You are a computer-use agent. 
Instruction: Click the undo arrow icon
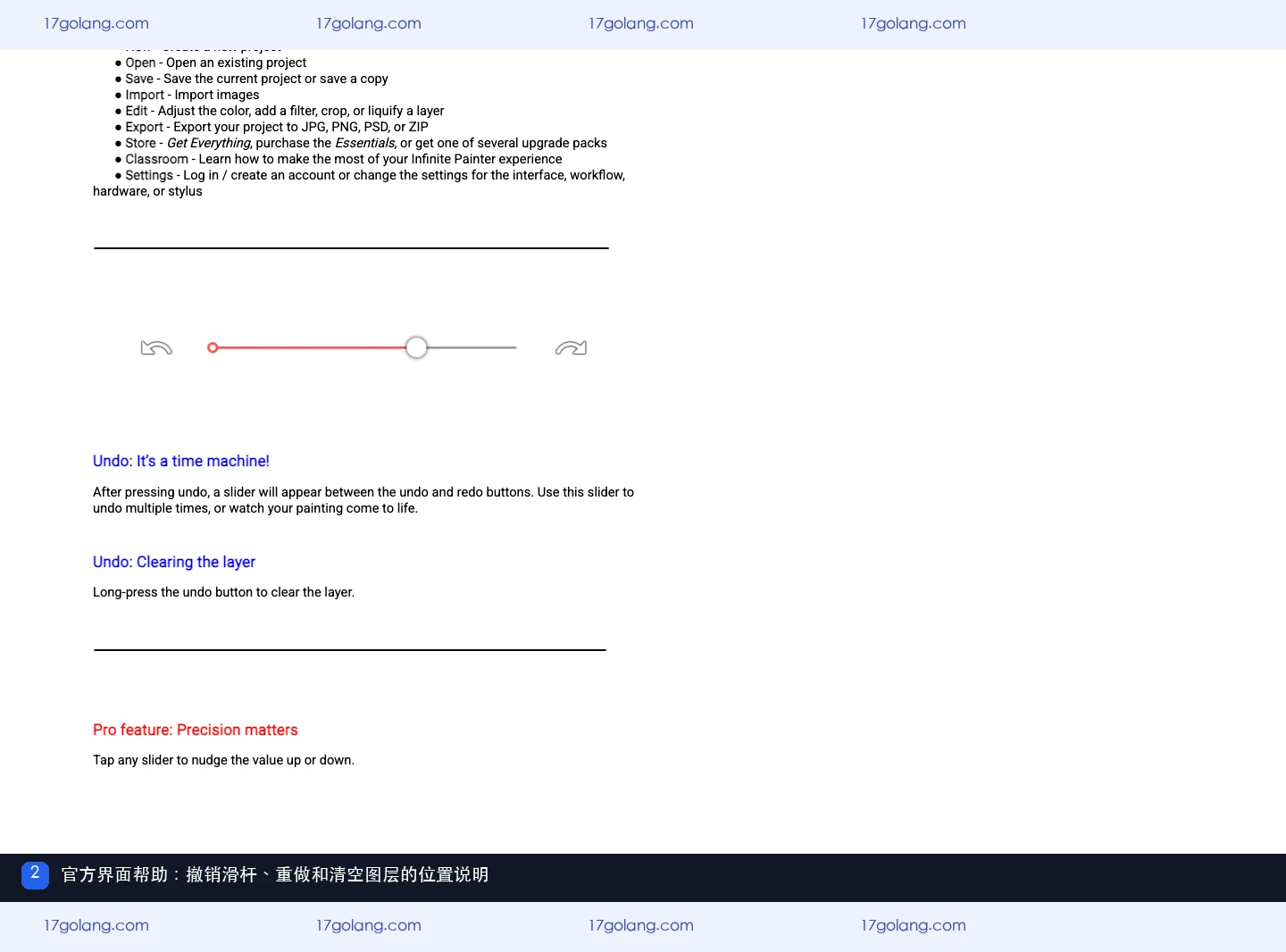pos(156,347)
